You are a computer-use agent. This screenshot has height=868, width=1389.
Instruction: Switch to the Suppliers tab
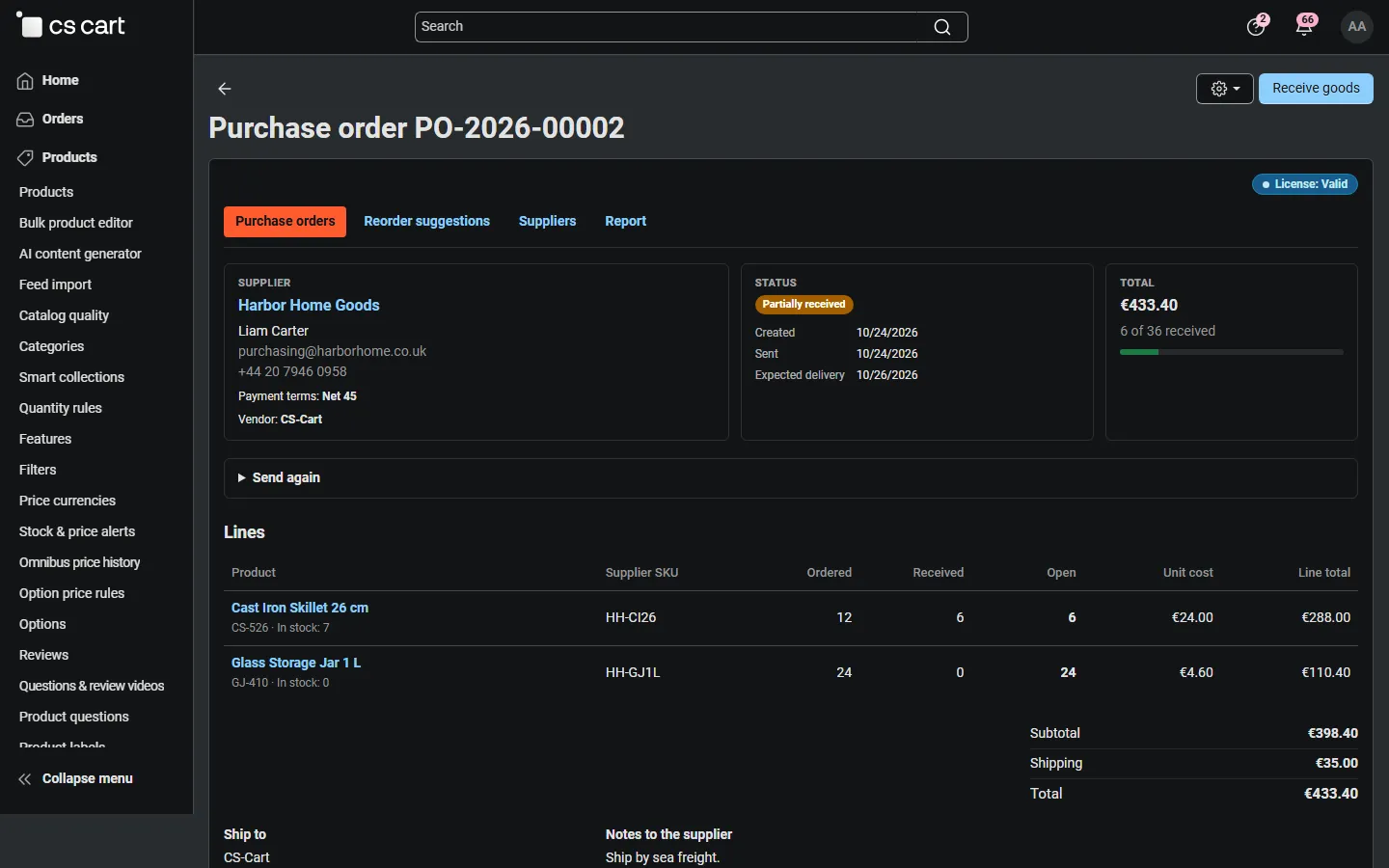click(547, 222)
